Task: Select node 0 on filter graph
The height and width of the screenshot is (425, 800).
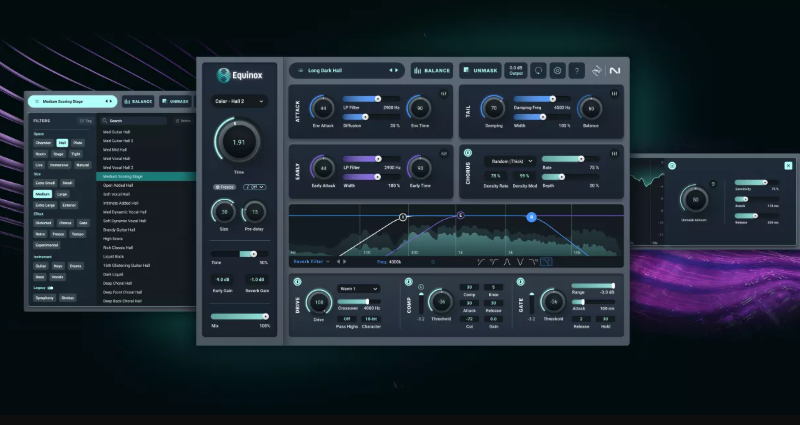Action: tap(403, 217)
